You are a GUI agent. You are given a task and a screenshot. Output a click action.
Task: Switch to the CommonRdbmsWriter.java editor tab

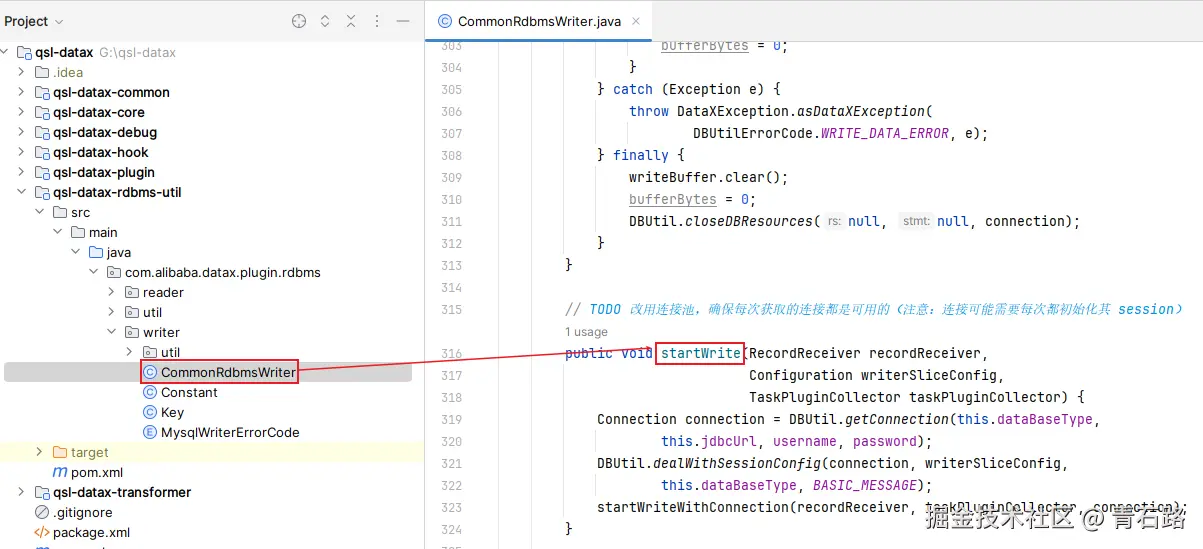[x=538, y=21]
